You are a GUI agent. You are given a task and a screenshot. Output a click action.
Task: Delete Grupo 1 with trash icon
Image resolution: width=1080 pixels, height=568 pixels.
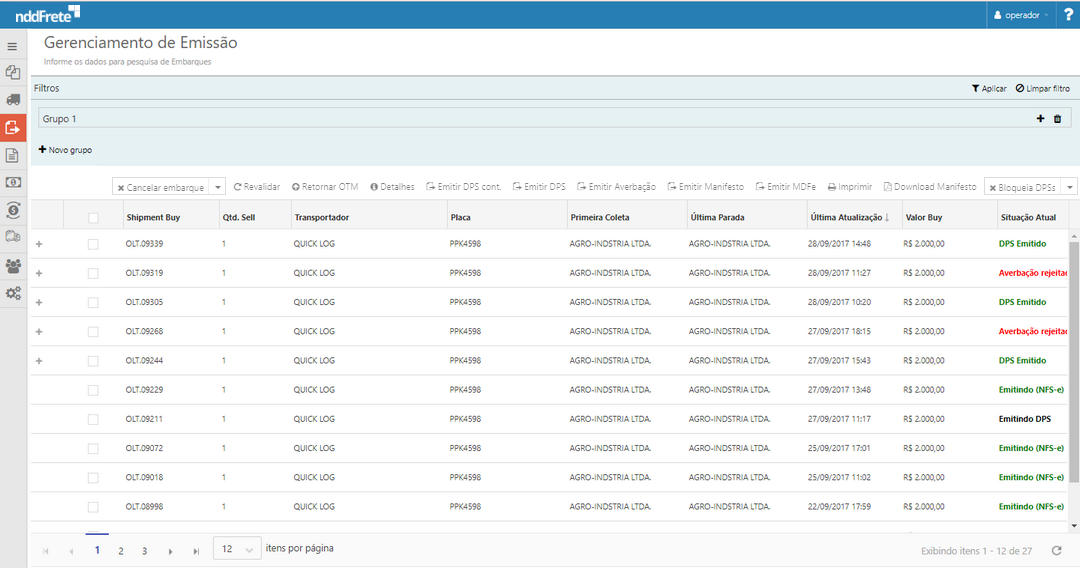pos(1057,119)
